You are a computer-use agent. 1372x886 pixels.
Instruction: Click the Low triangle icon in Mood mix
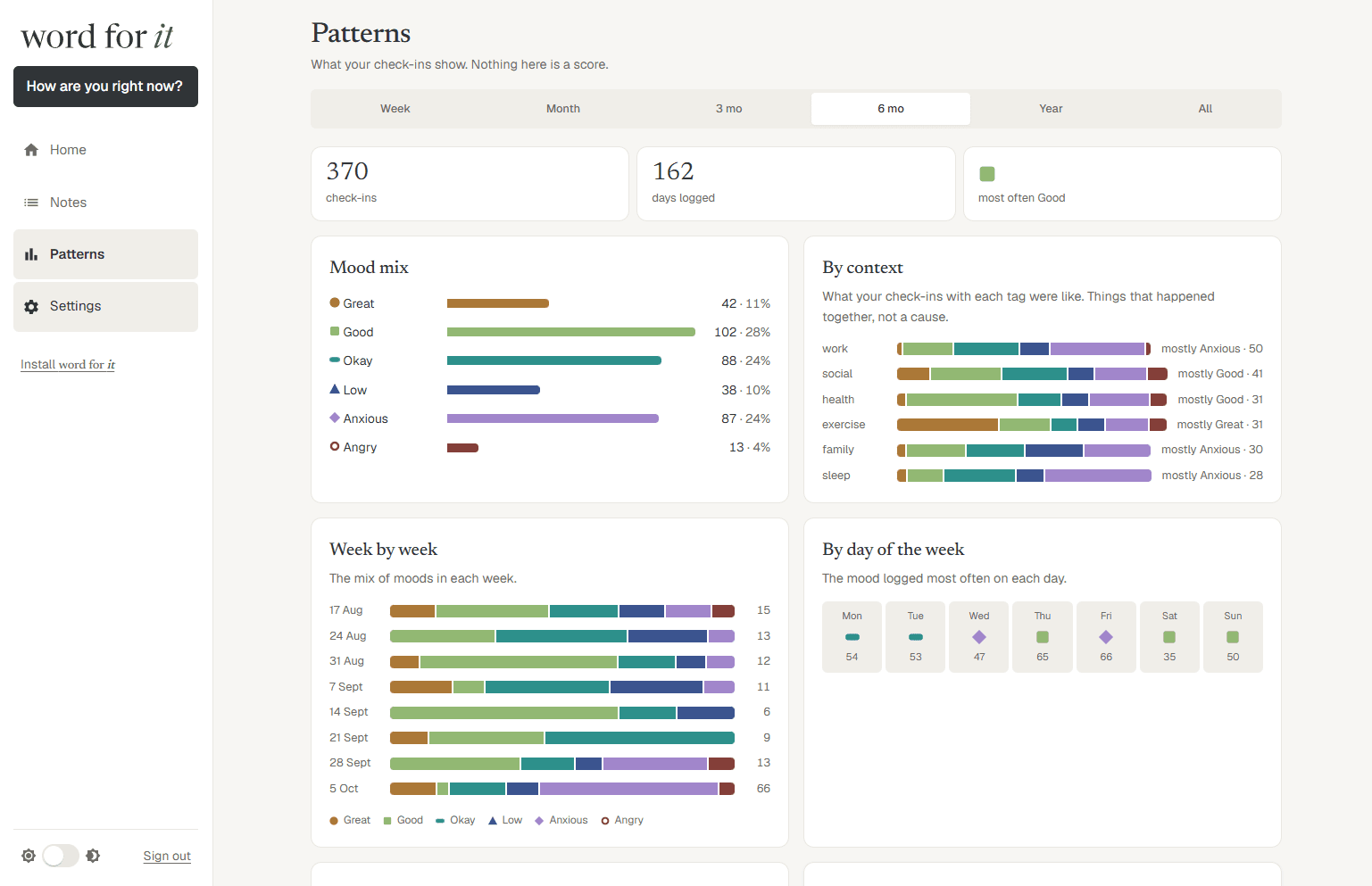(x=335, y=389)
